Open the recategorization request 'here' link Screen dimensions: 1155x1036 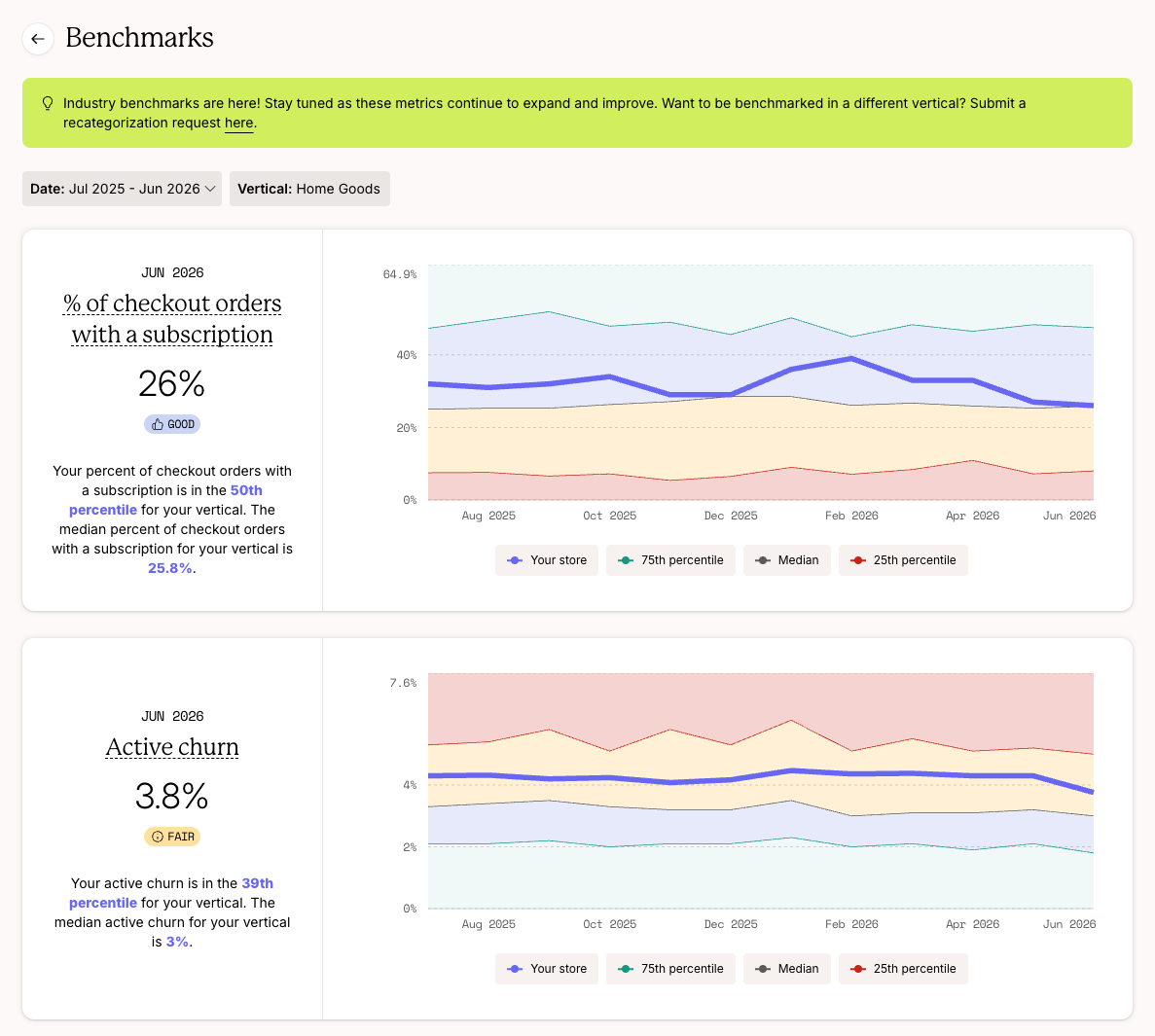tap(238, 123)
